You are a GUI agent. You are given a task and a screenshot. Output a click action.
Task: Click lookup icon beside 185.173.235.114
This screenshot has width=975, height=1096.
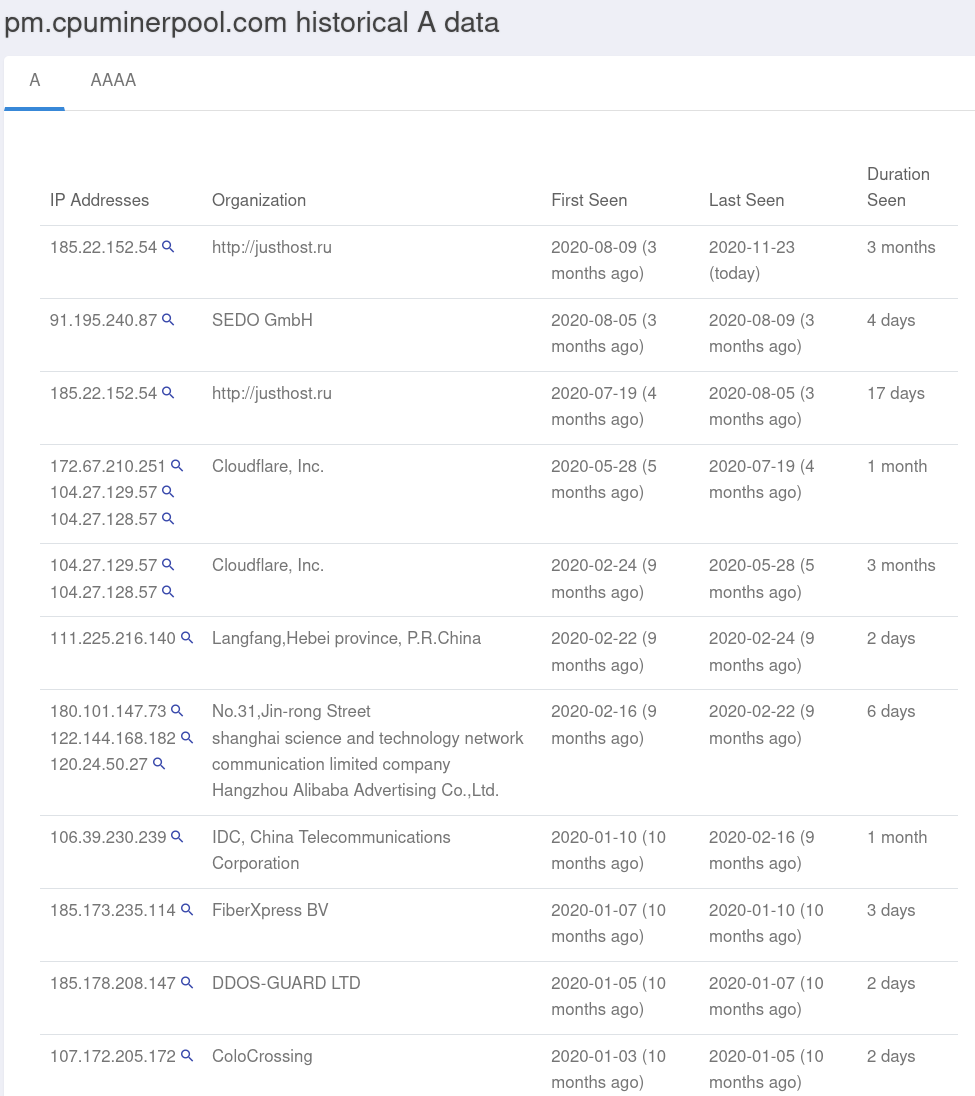tap(187, 910)
